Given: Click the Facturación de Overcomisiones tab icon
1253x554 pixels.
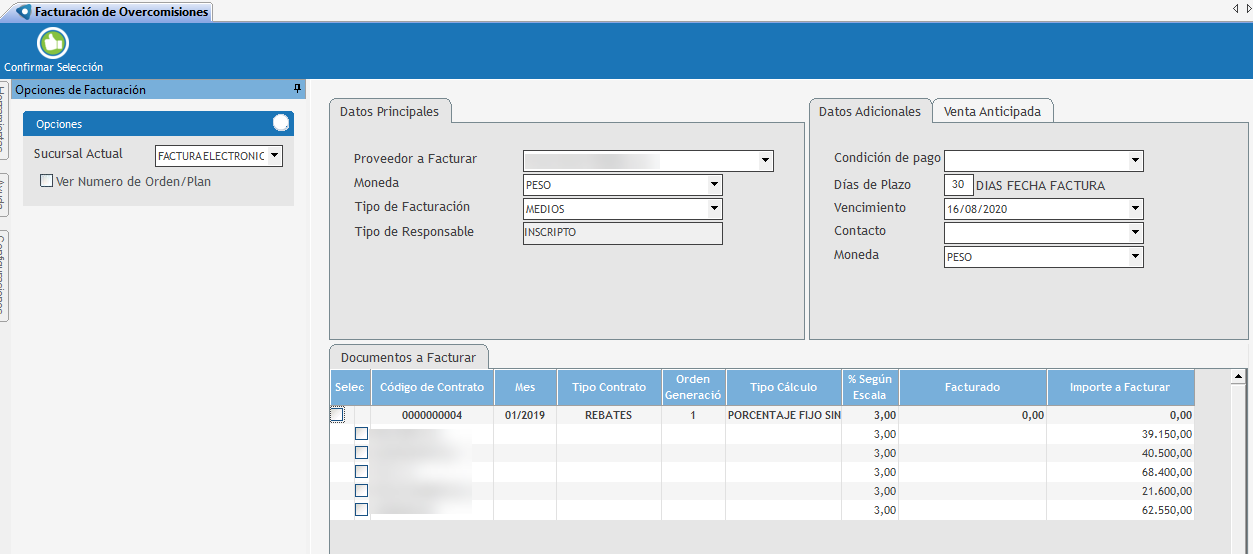Looking at the screenshot, I should (24, 12).
